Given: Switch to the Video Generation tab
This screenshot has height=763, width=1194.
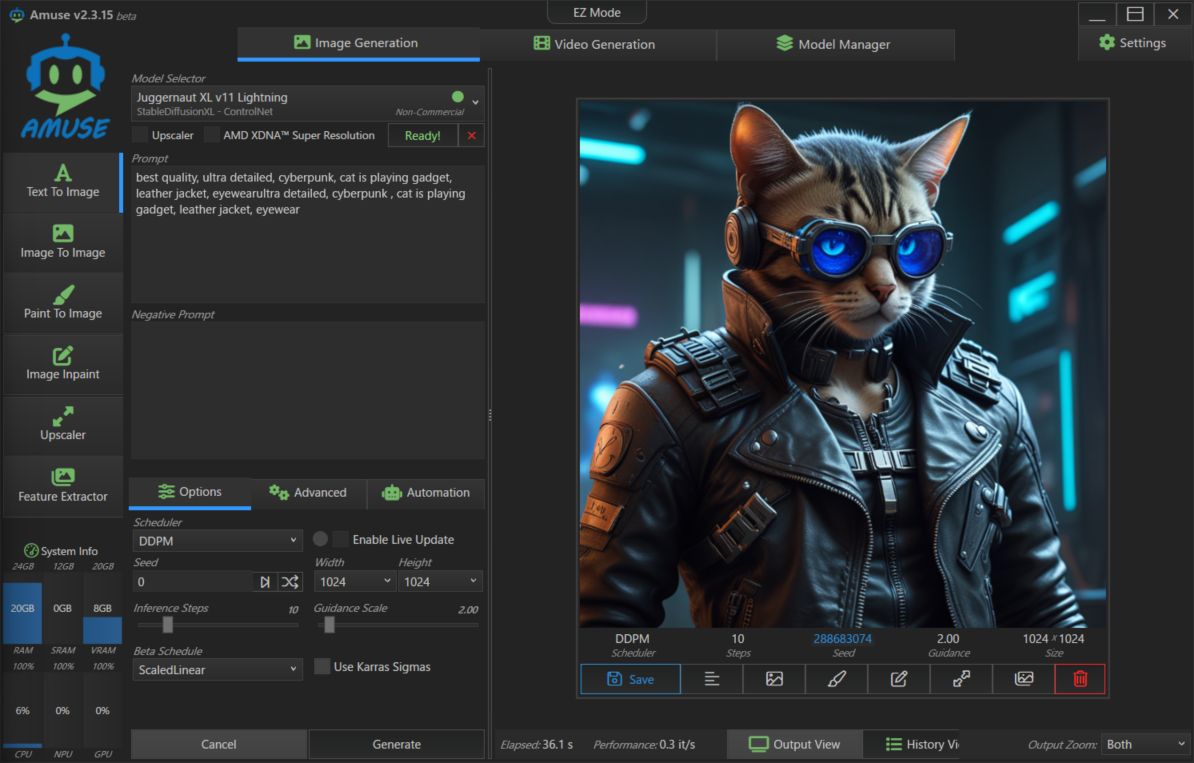Looking at the screenshot, I should point(595,44).
